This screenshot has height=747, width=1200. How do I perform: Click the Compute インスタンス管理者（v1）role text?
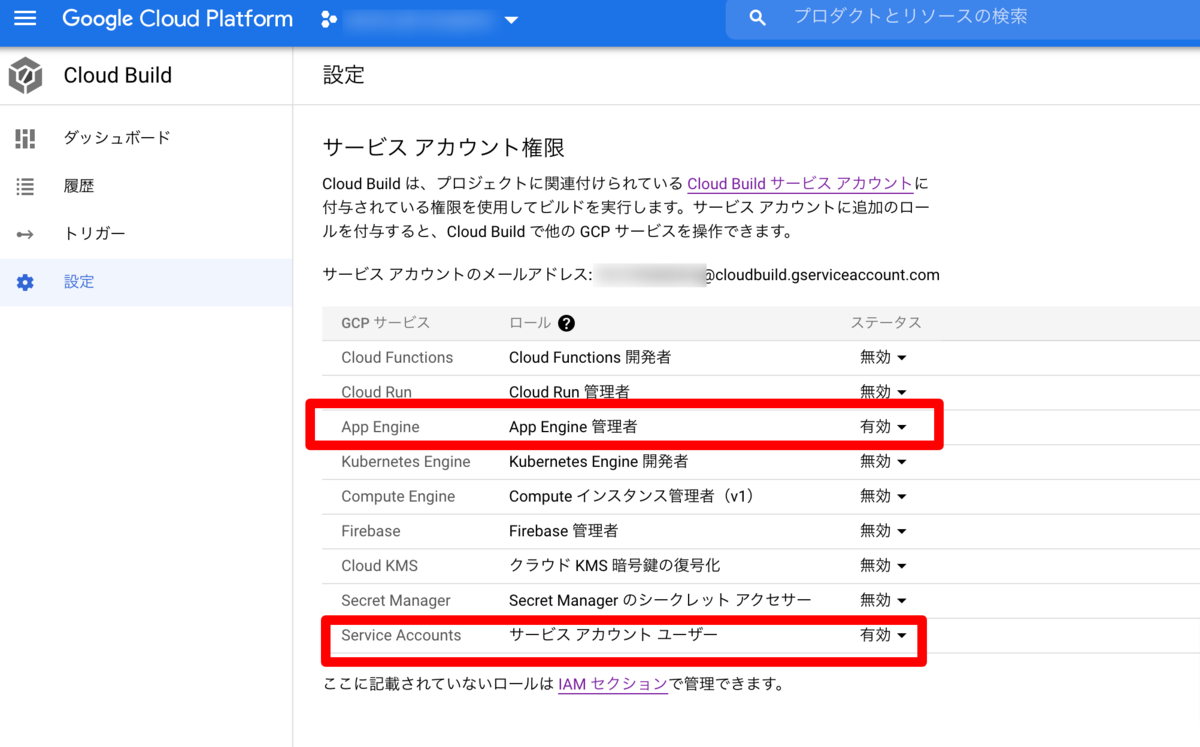click(x=634, y=496)
